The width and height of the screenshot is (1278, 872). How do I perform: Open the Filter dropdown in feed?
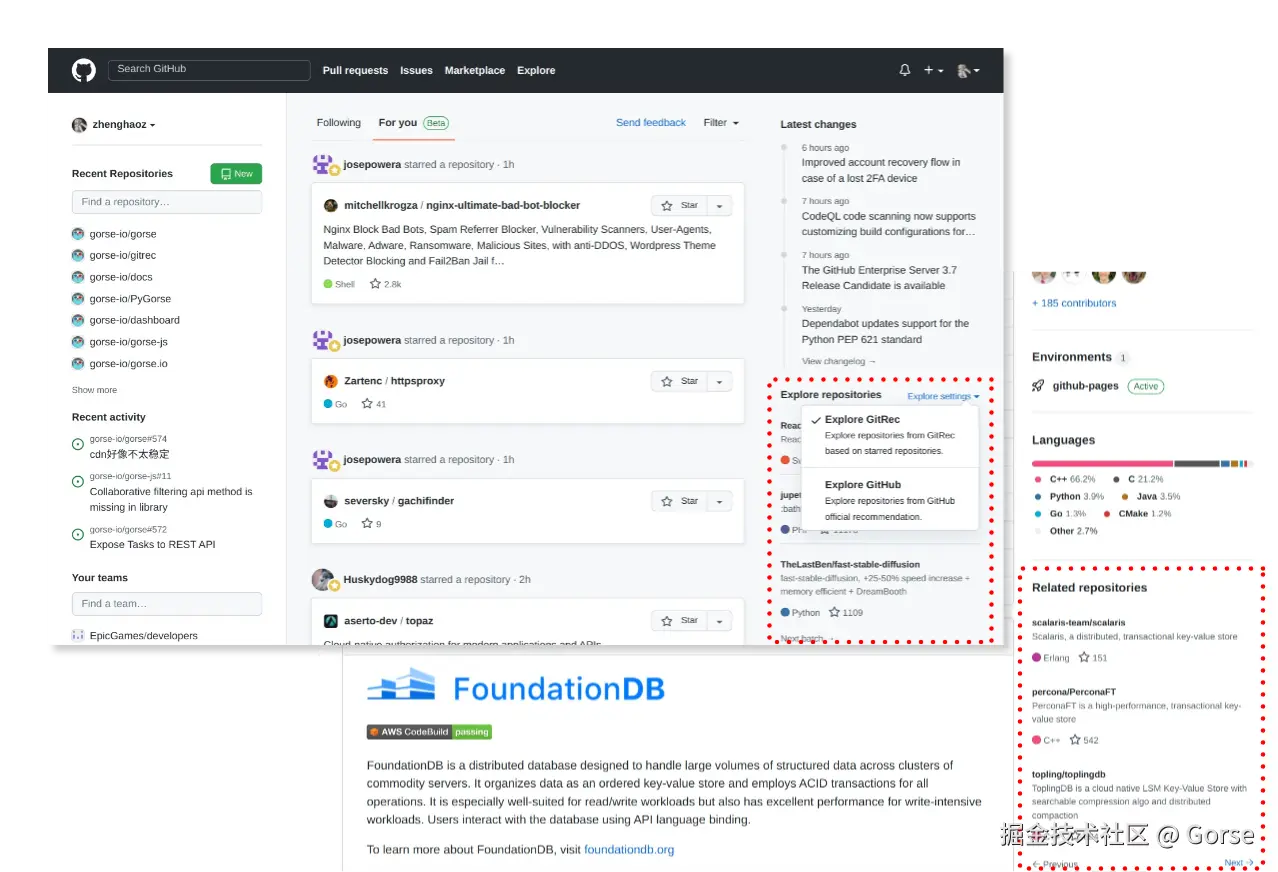pos(721,123)
